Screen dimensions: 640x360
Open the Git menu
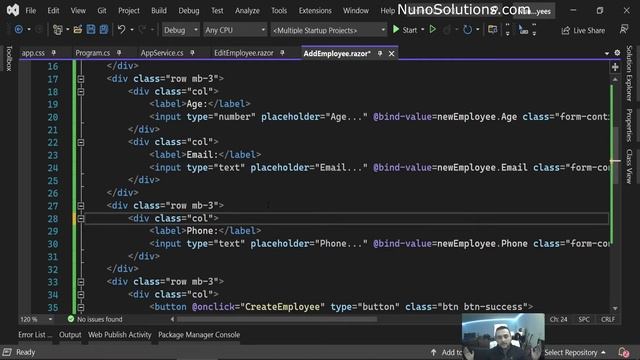[102, 11]
